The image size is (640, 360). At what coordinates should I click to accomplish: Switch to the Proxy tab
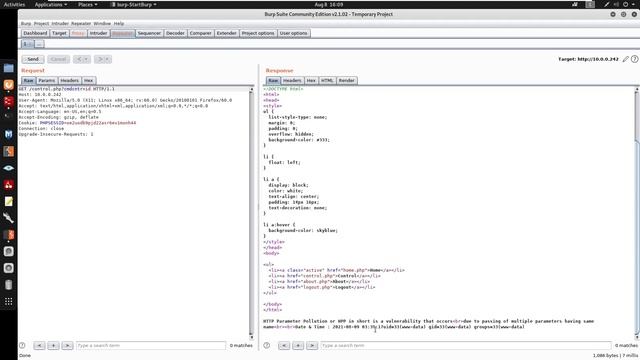78,33
